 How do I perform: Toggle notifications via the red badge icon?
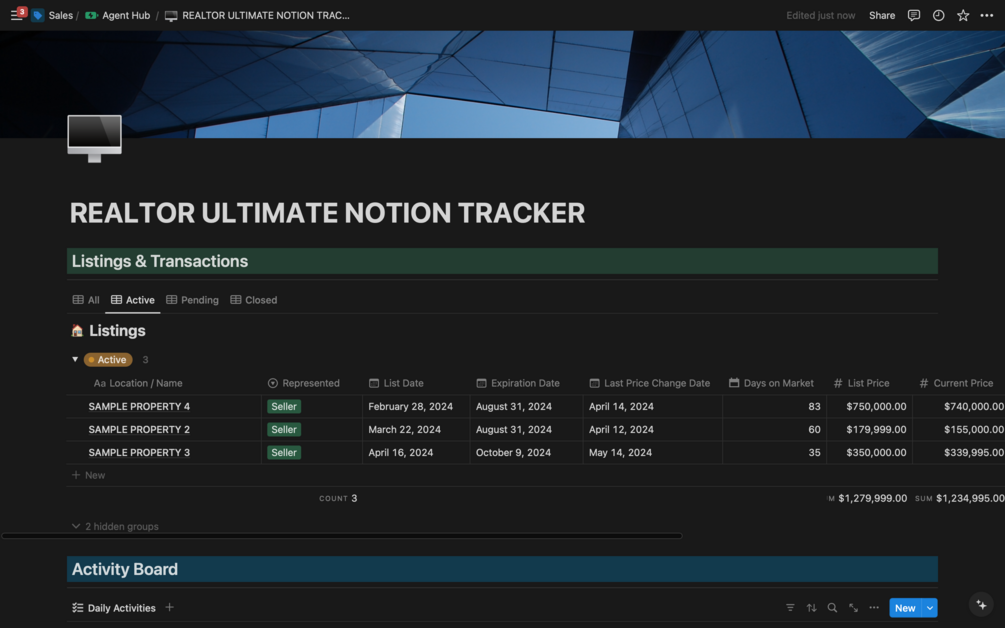click(22, 10)
